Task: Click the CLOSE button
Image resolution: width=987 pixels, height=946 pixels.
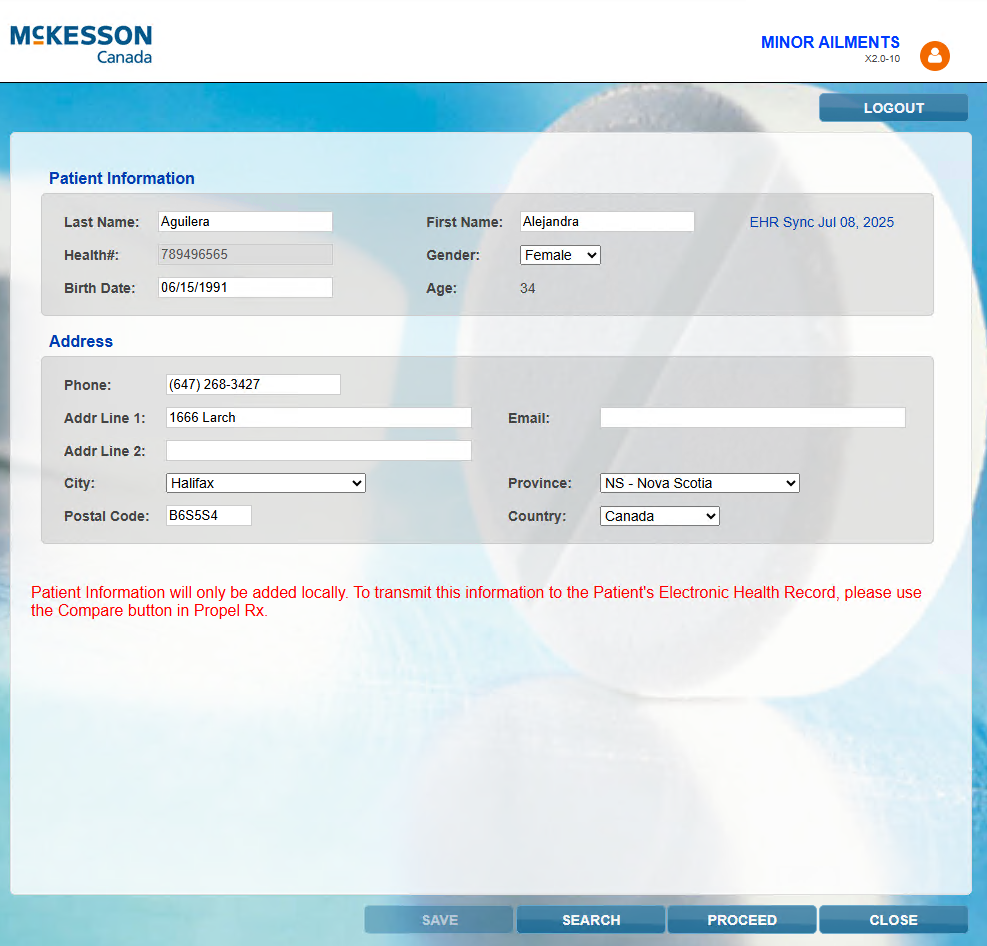Action: click(x=893, y=920)
